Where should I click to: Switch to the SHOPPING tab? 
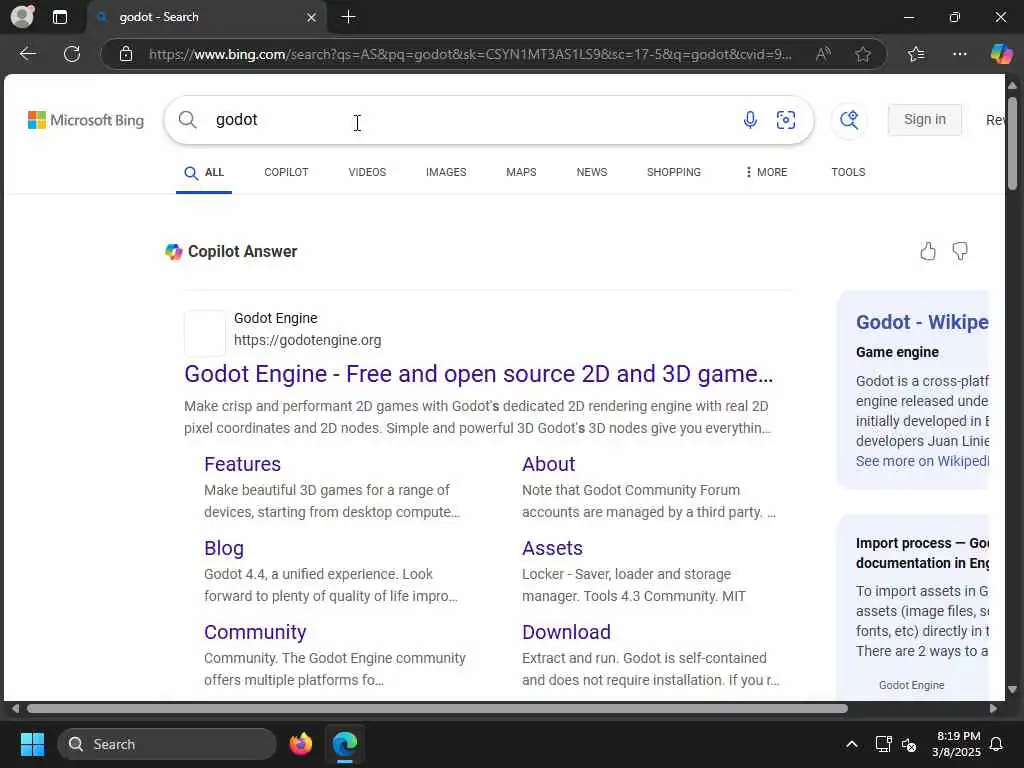(x=673, y=172)
